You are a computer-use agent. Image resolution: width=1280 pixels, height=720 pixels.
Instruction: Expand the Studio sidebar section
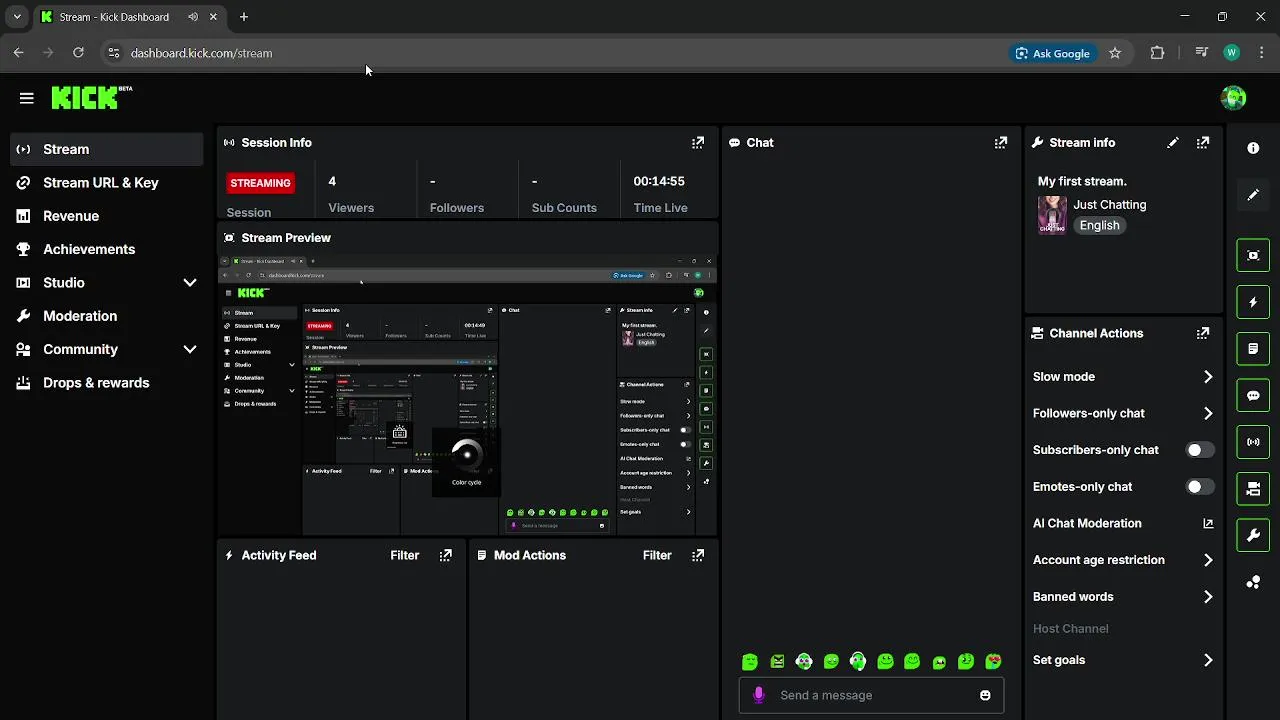click(190, 283)
